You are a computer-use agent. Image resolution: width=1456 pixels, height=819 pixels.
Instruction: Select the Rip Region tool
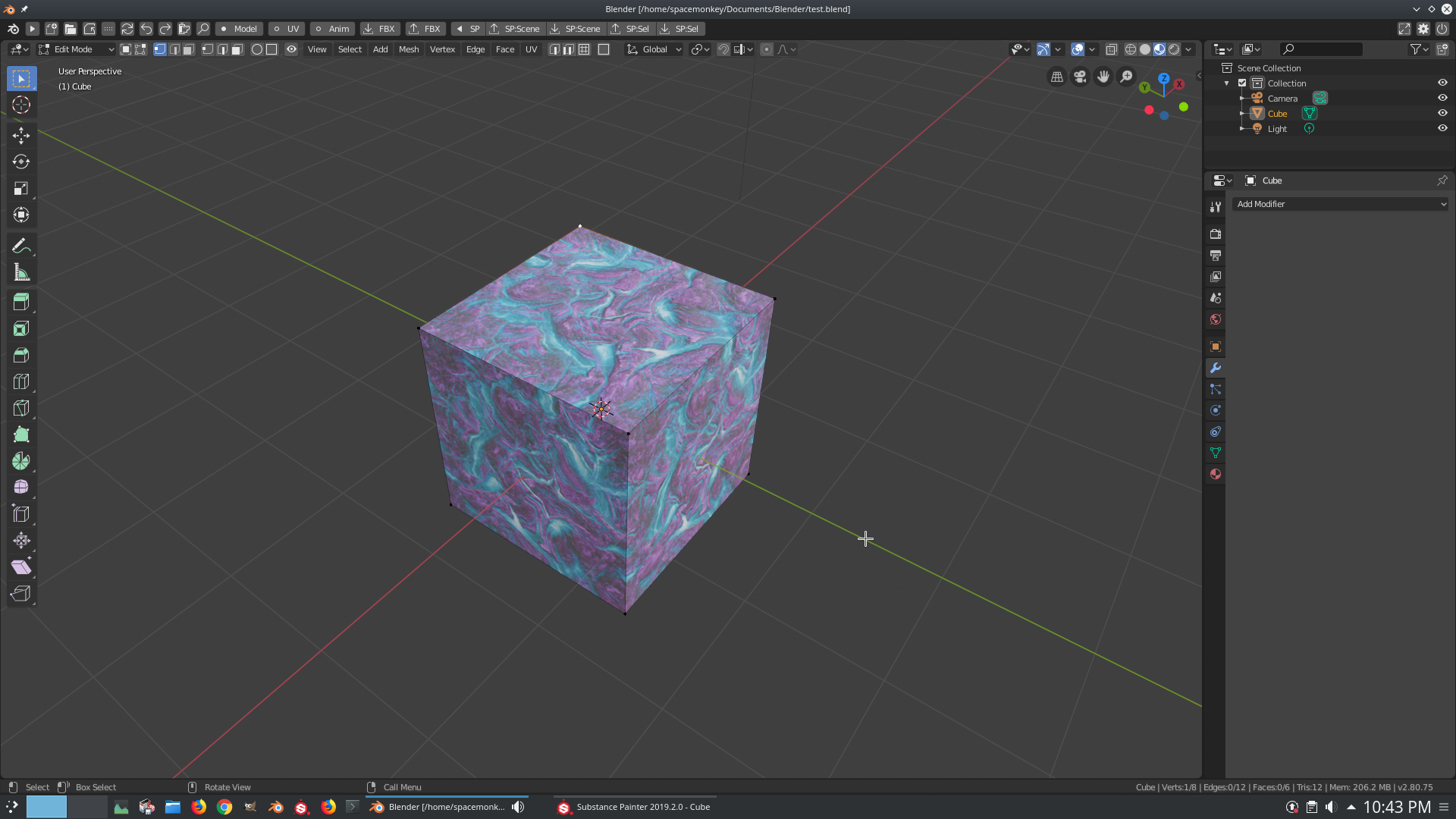tap(21, 593)
